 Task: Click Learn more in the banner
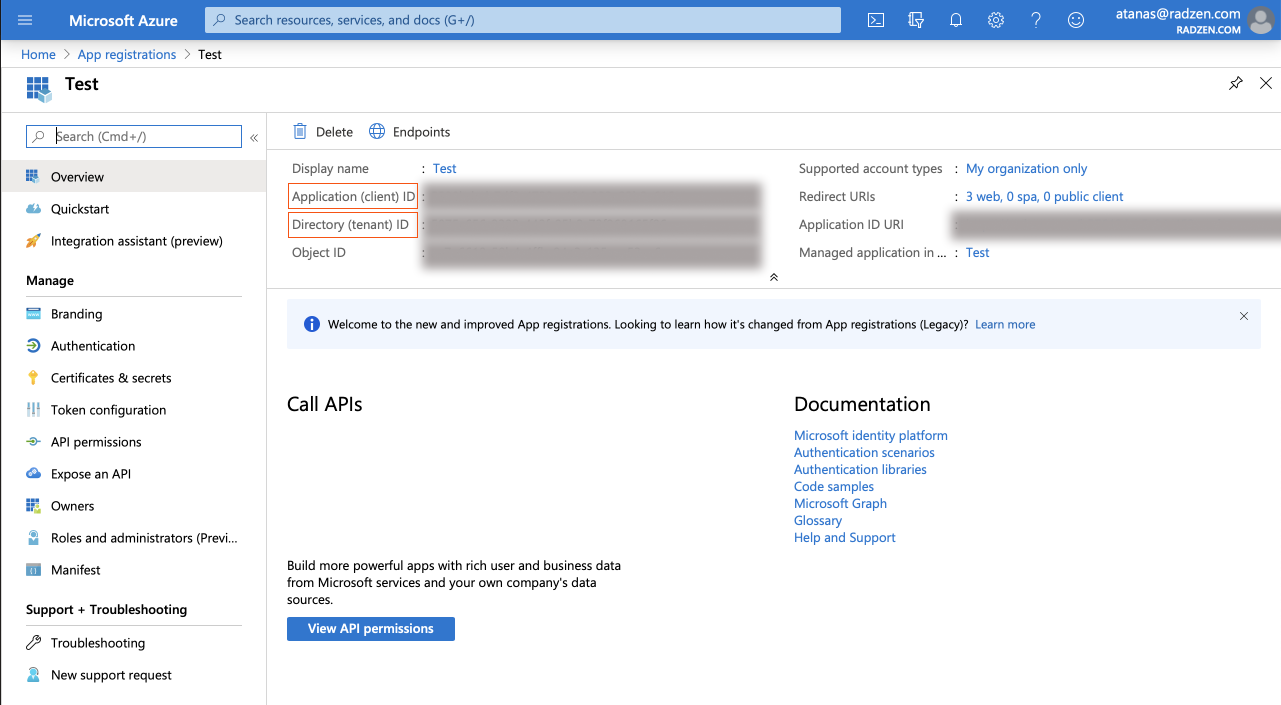1005,324
